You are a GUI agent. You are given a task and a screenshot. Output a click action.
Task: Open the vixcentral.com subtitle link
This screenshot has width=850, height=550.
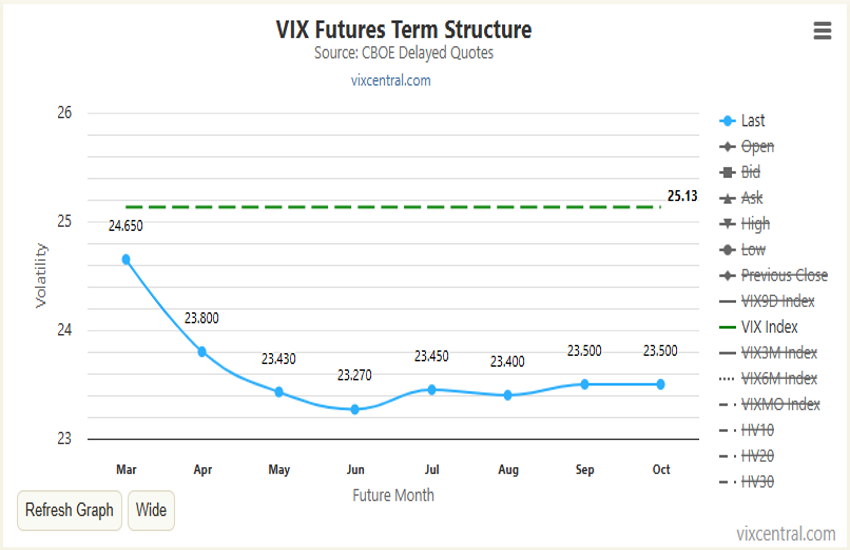point(391,81)
